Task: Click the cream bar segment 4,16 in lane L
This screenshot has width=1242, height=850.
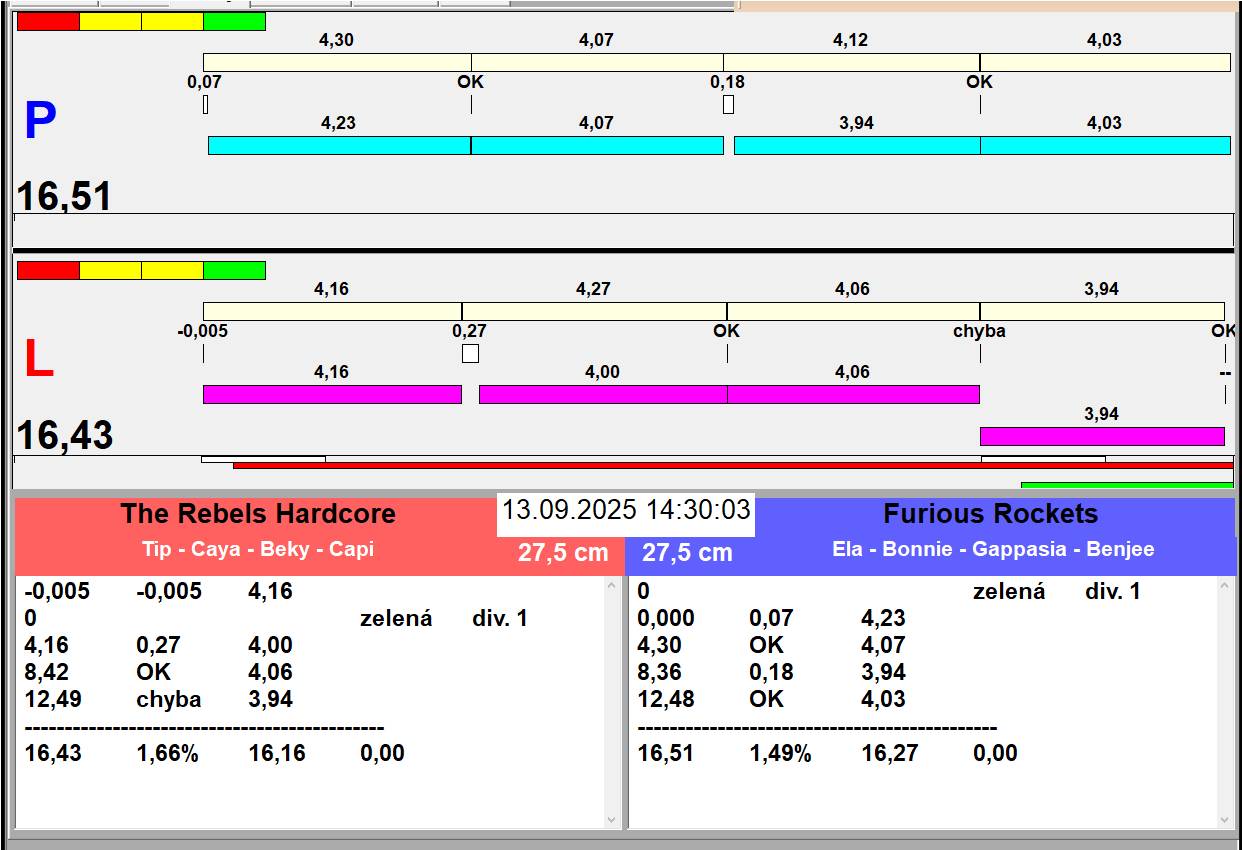Action: pyautogui.click(x=332, y=311)
